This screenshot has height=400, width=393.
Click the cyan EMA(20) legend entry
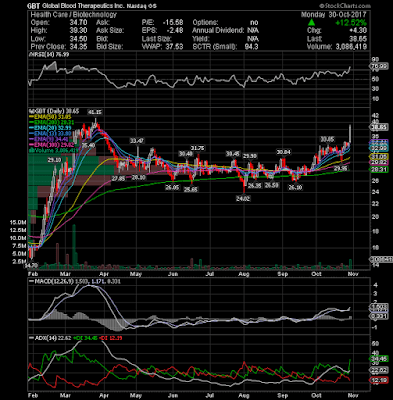pos(50,128)
